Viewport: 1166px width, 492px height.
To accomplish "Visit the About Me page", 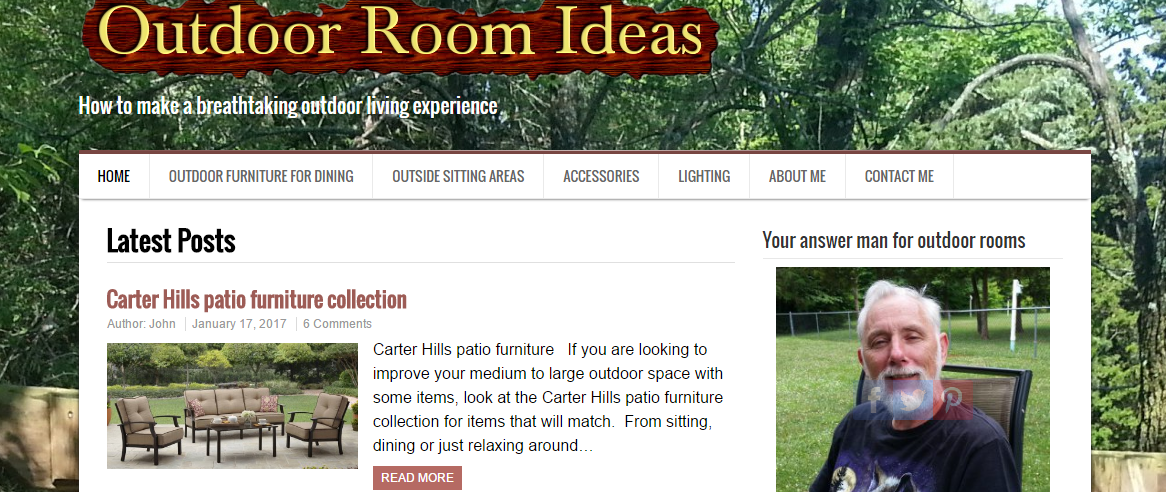I will point(797,177).
